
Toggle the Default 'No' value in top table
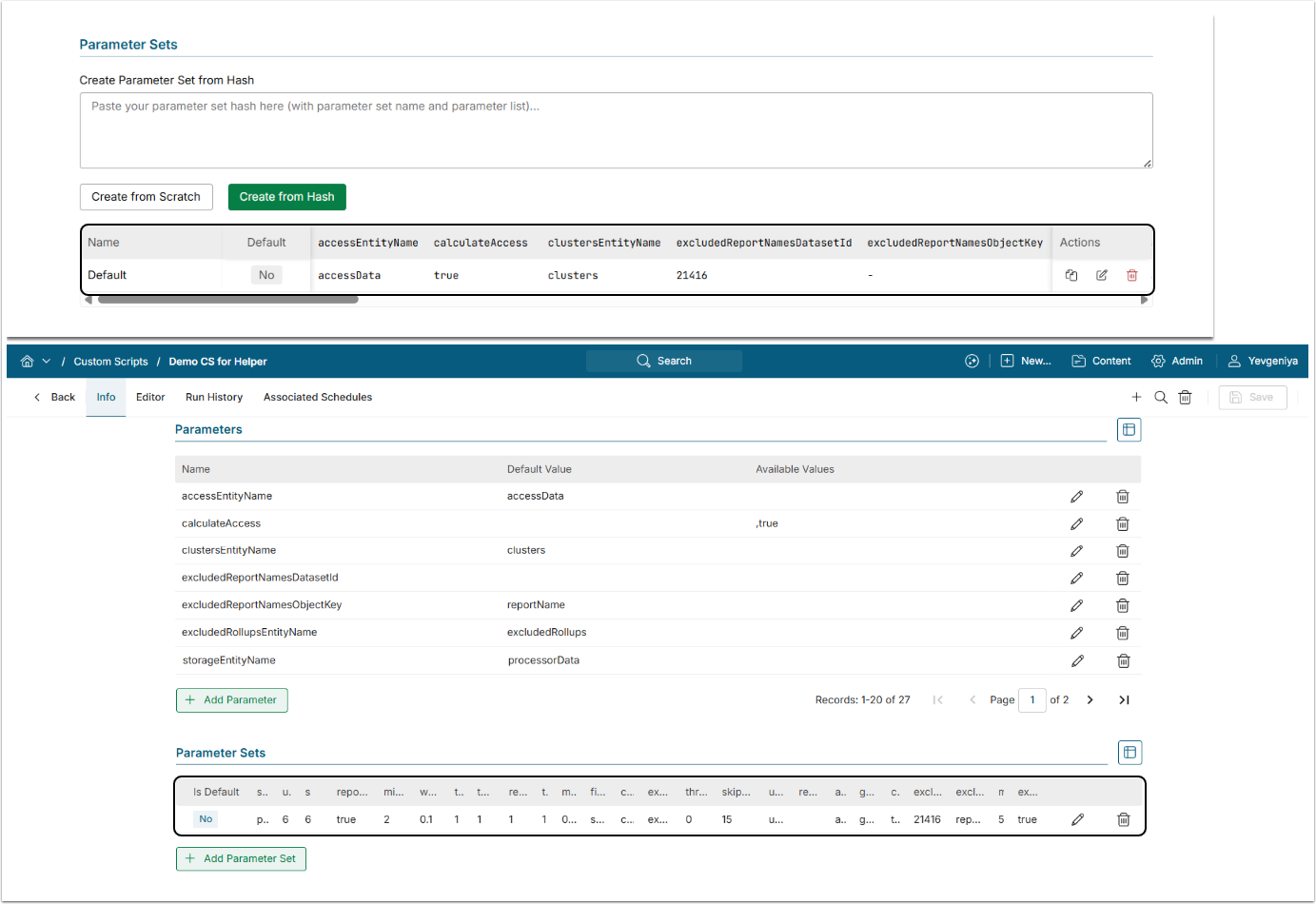(x=266, y=275)
